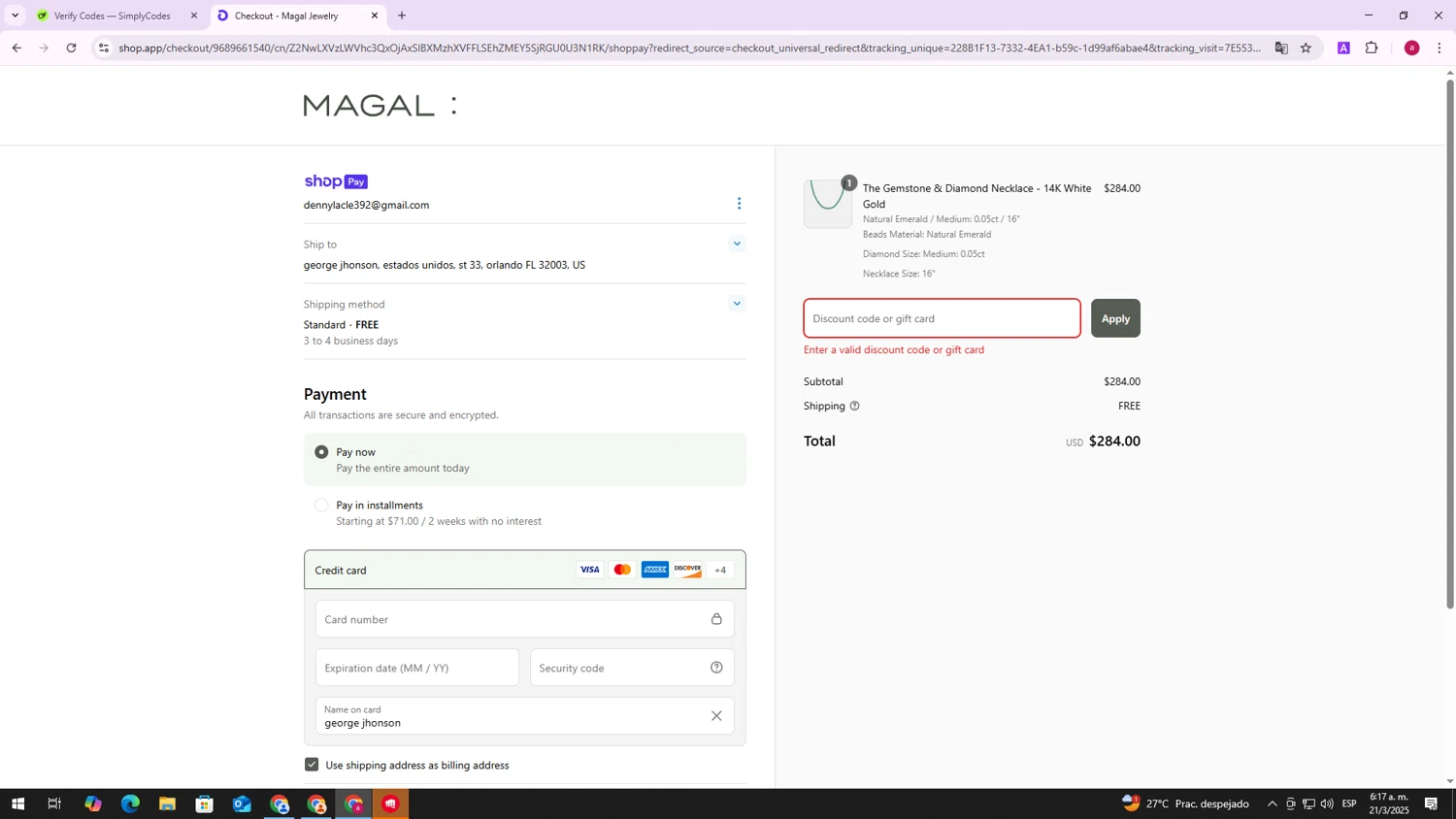Open the tab search dropdown
This screenshot has width=1456, height=819.
(x=15, y=16)
